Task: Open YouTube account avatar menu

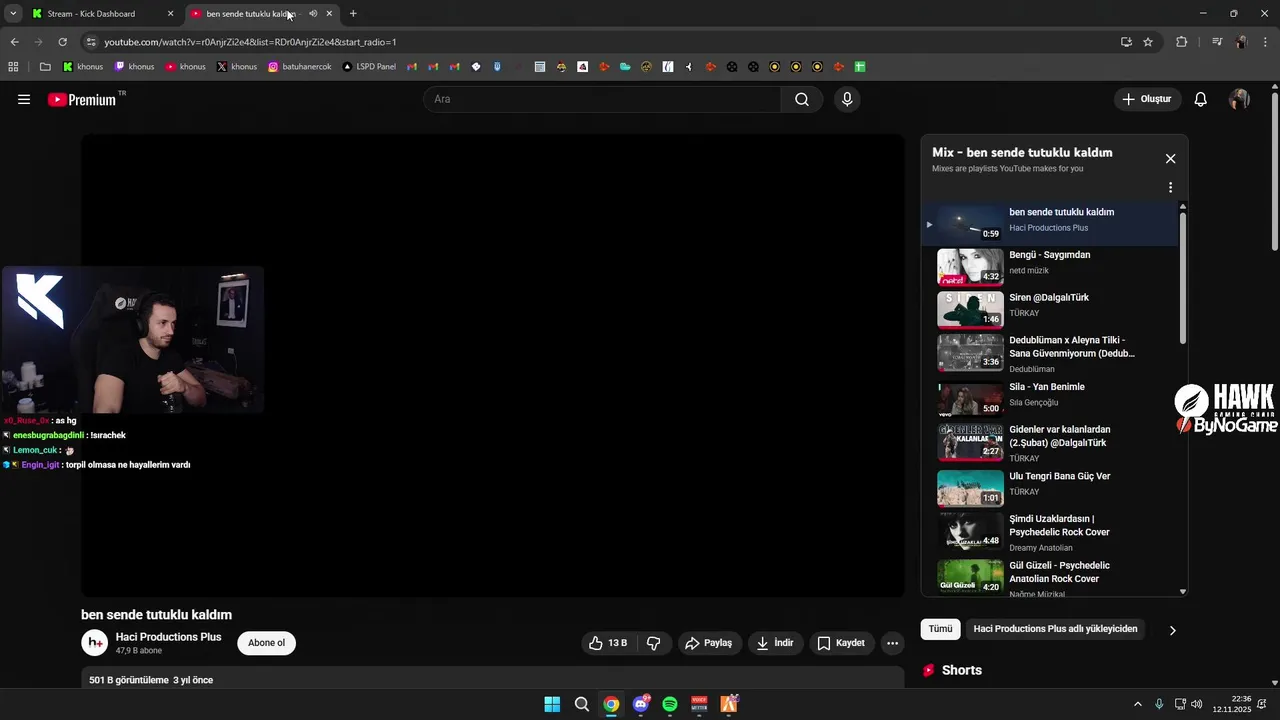Action: [x=1240, y=99]
